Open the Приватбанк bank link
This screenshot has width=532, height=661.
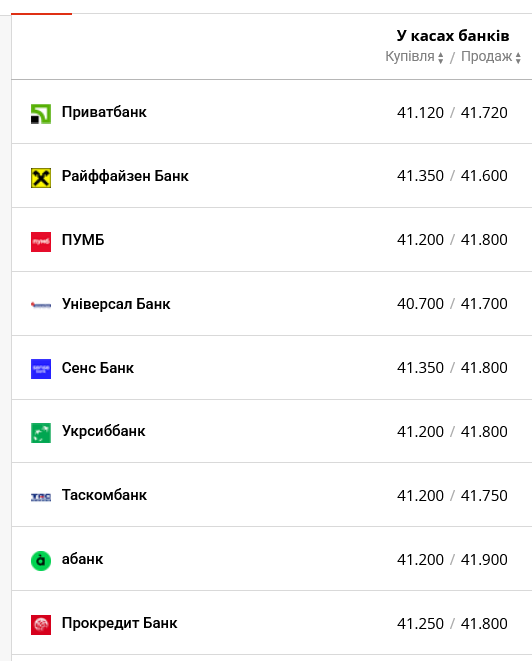coord(104,112)
